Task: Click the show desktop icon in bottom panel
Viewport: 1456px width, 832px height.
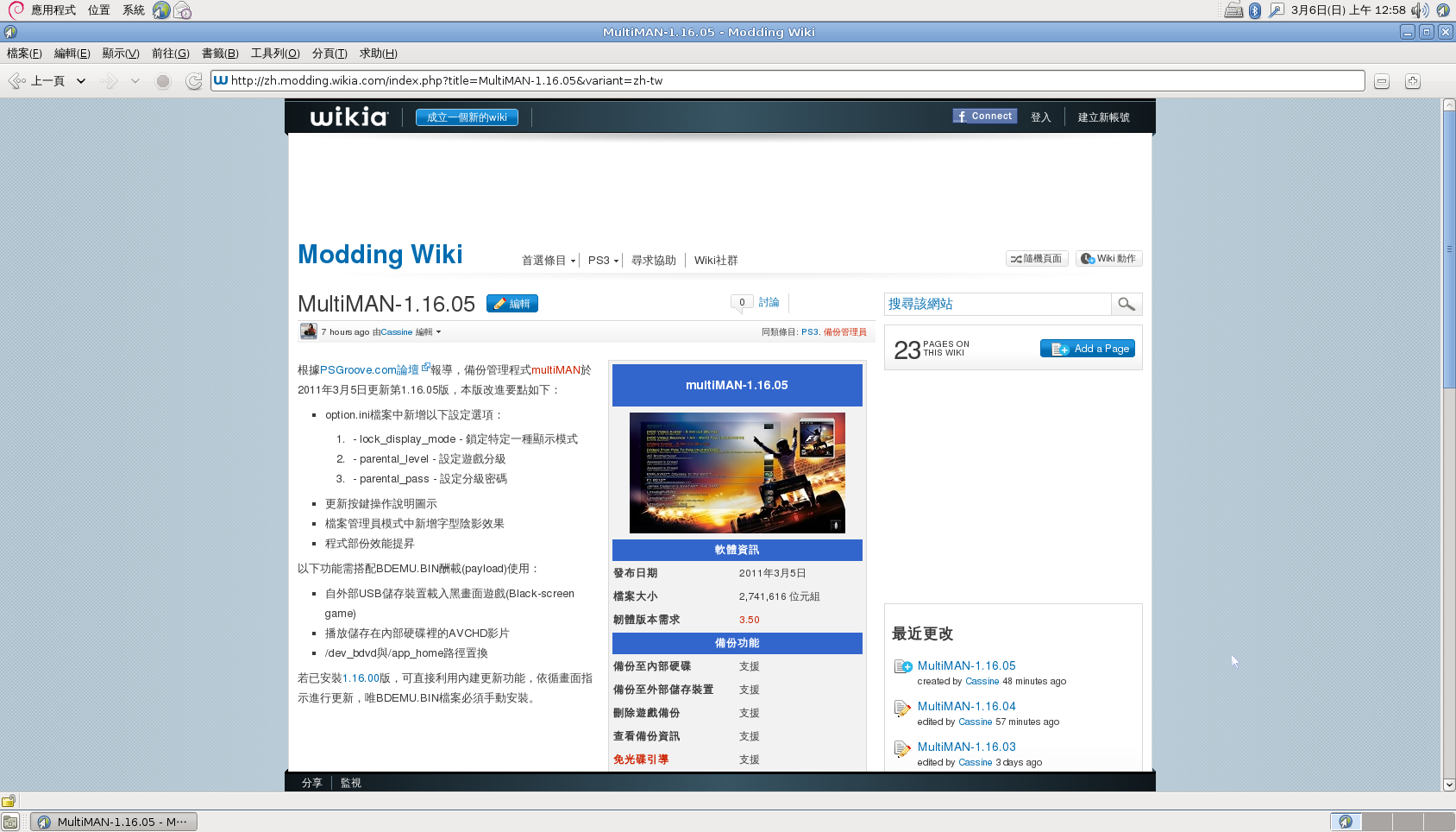Action: point(10,822)
